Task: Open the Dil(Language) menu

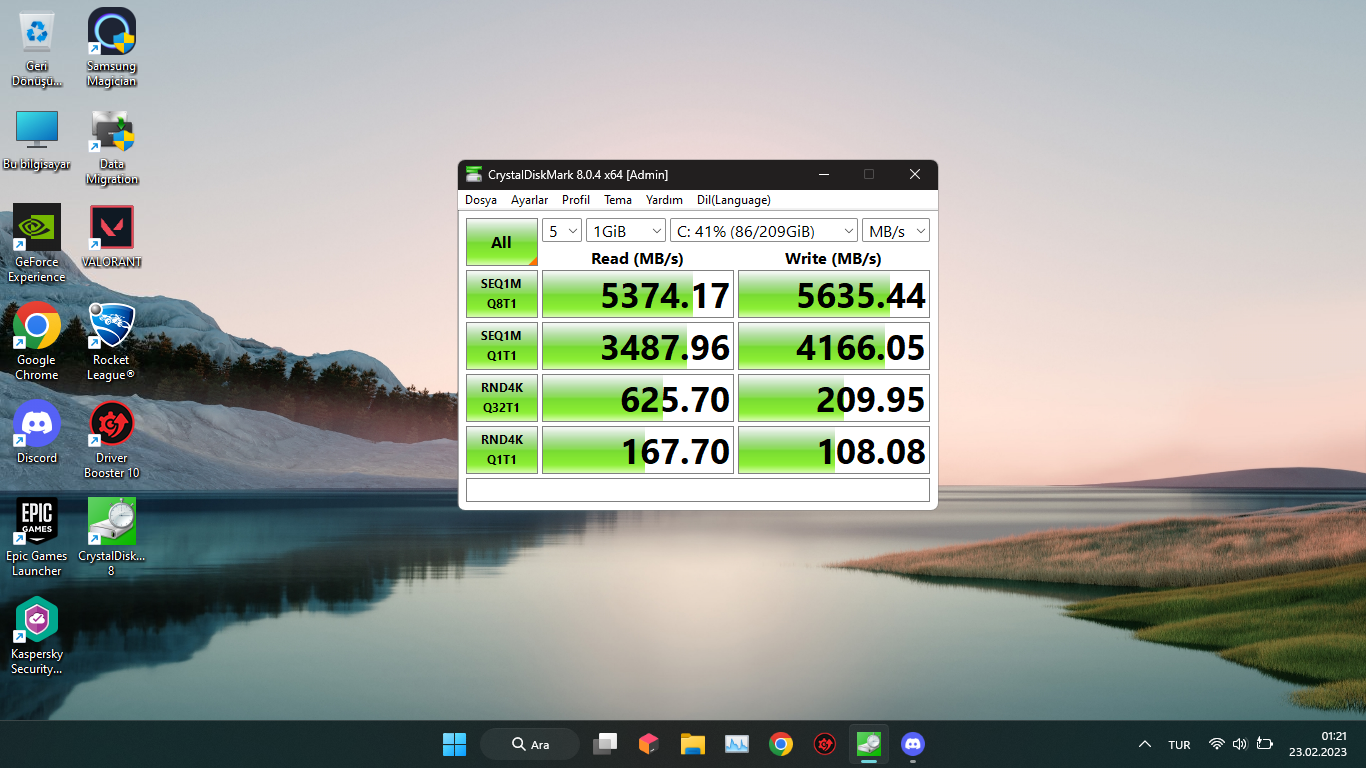Action: tap(734, 200)
